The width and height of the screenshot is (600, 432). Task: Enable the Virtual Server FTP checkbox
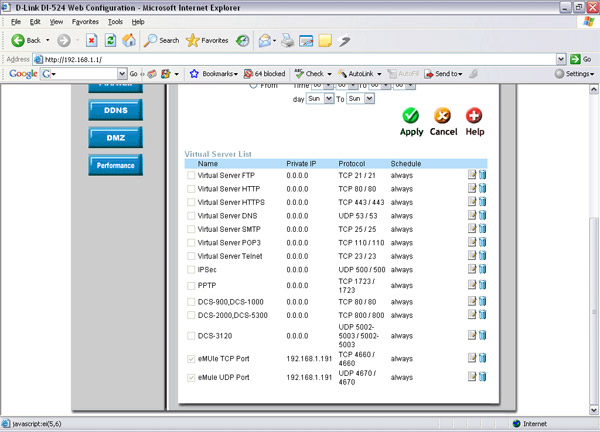(192, 175)
